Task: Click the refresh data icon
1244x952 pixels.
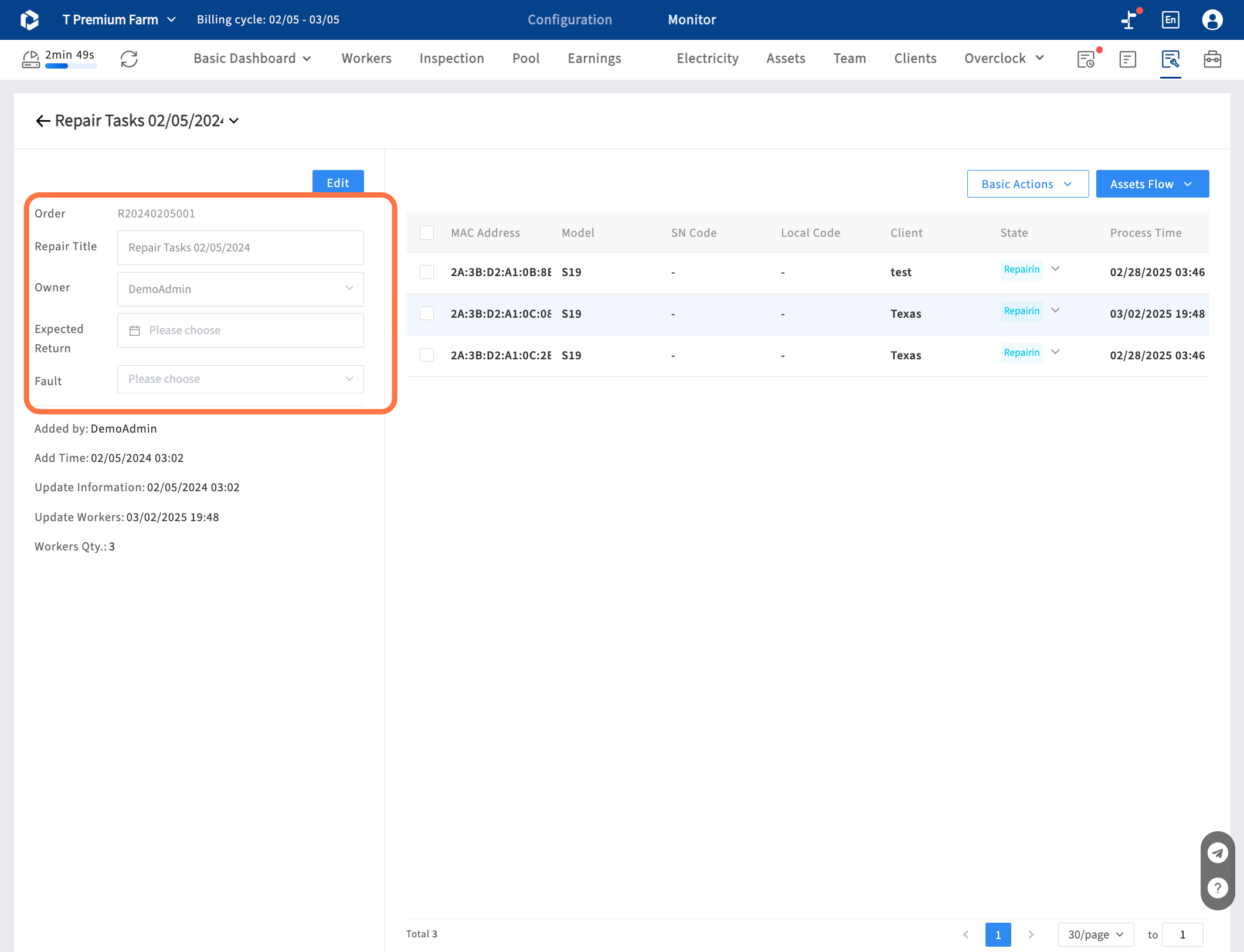Action: point(129,59)
